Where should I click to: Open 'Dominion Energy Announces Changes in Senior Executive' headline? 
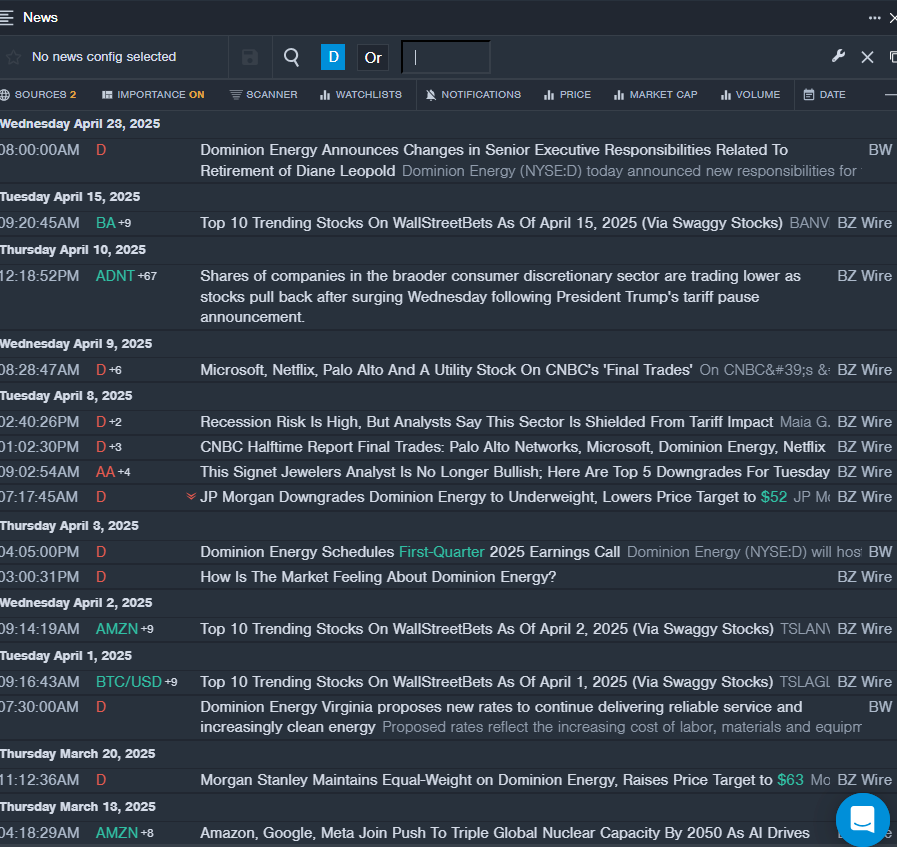[494, 160]
